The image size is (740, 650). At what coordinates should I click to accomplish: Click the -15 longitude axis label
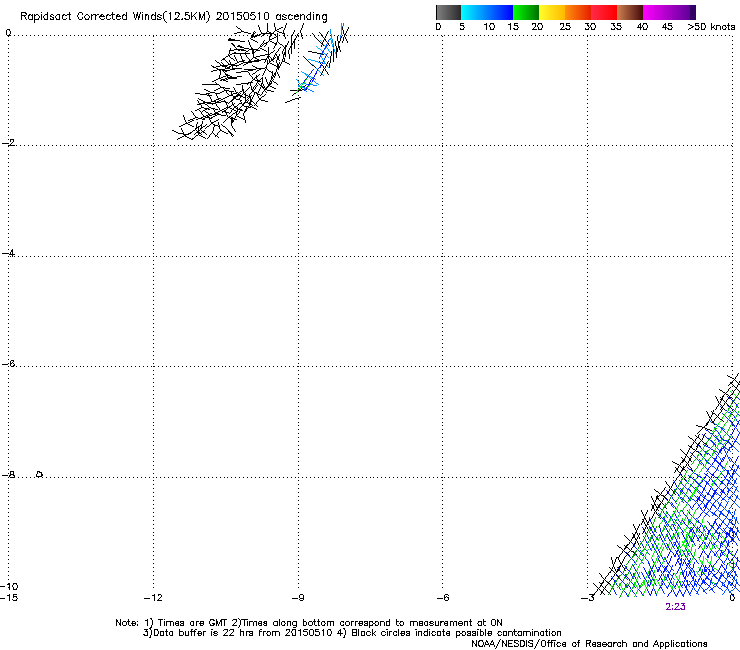click(x=8, y=598)
